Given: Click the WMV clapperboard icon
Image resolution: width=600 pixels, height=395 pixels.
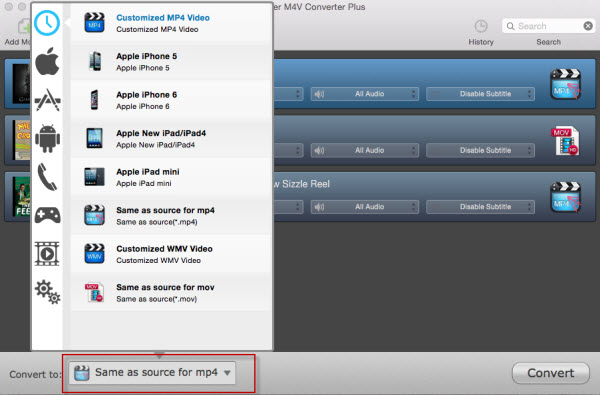Looking at the screenshot, I should (95, 253).
